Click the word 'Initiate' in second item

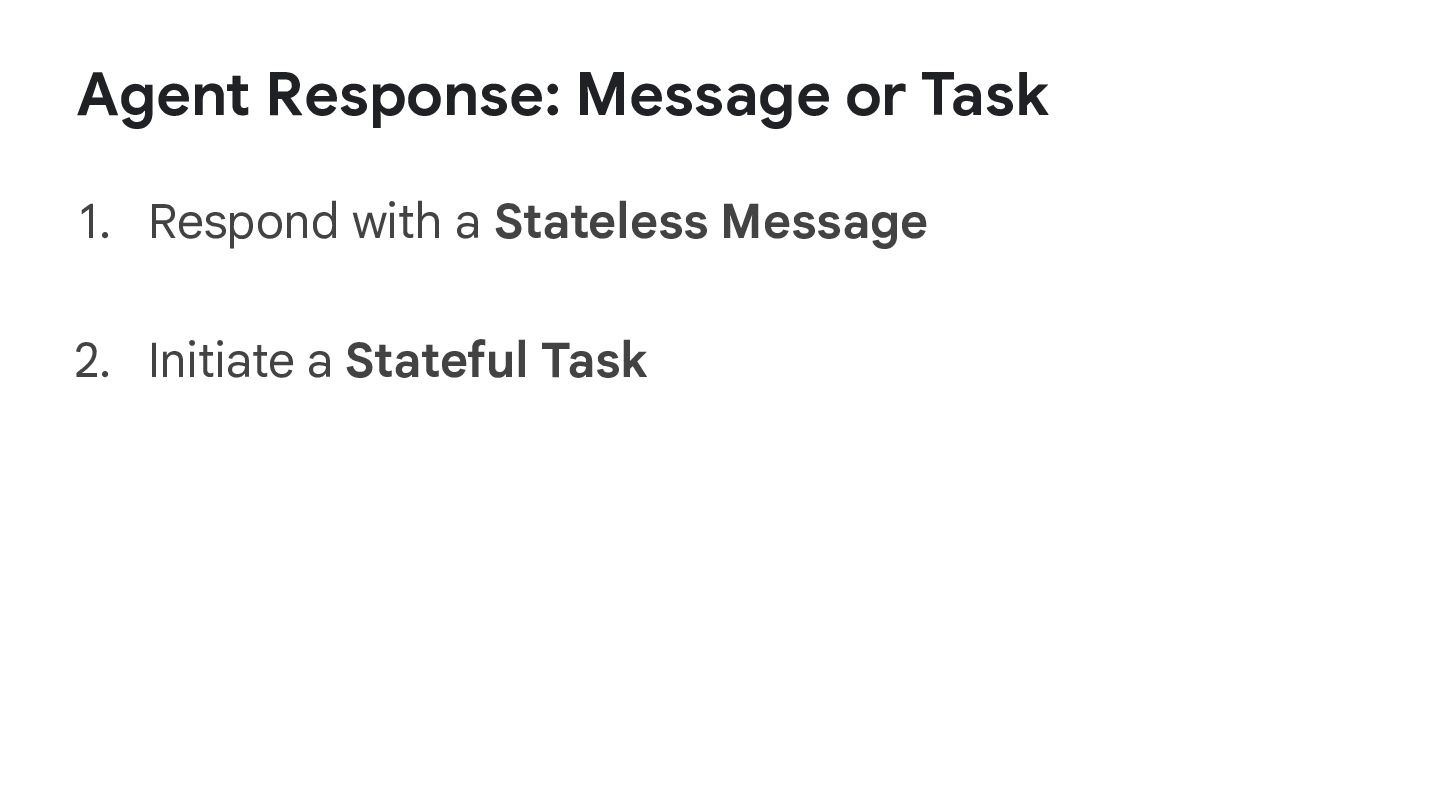(x=221, y=361)
